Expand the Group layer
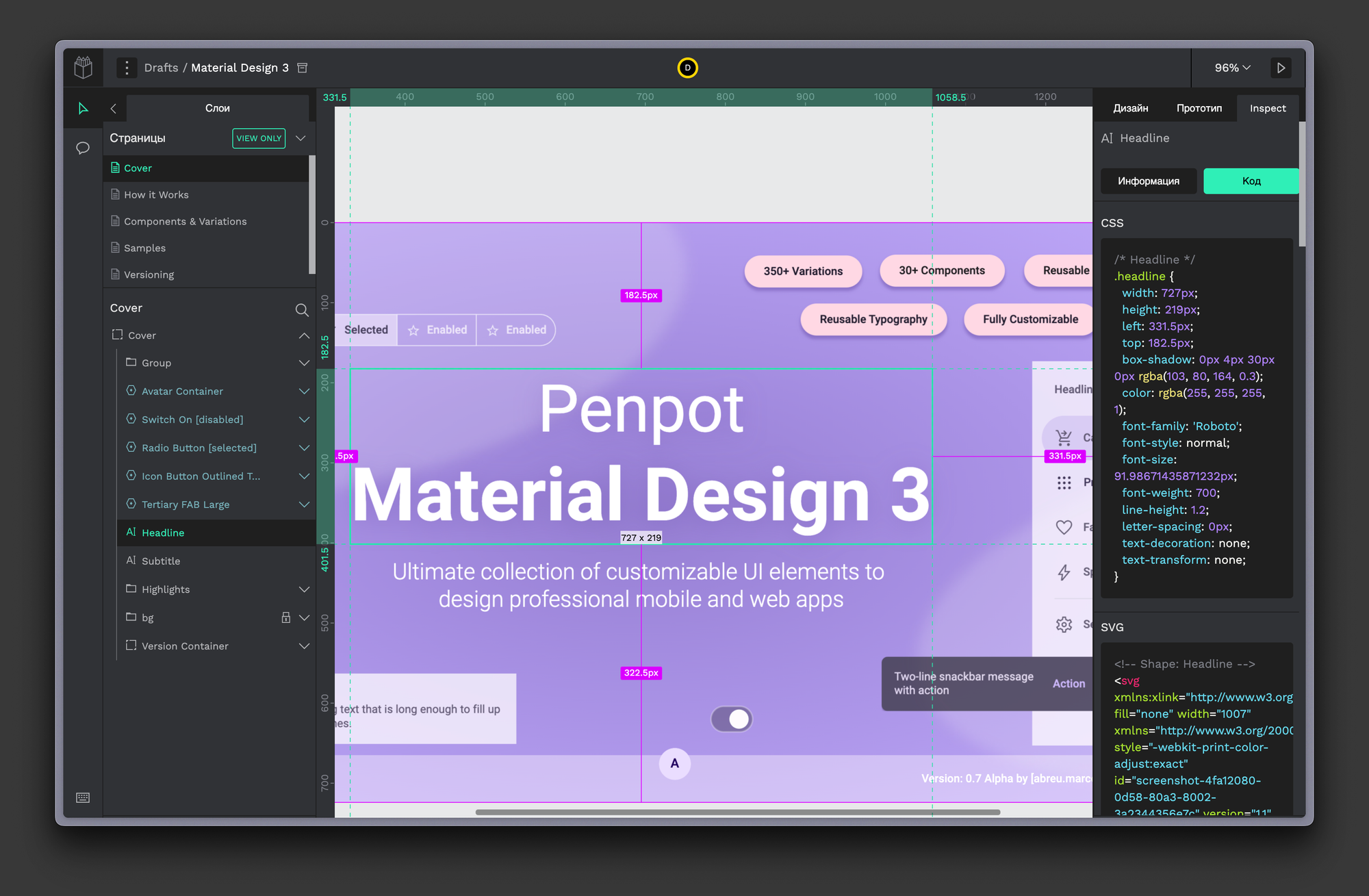Viewport: 1369px width, 896px height. (304, 363)
